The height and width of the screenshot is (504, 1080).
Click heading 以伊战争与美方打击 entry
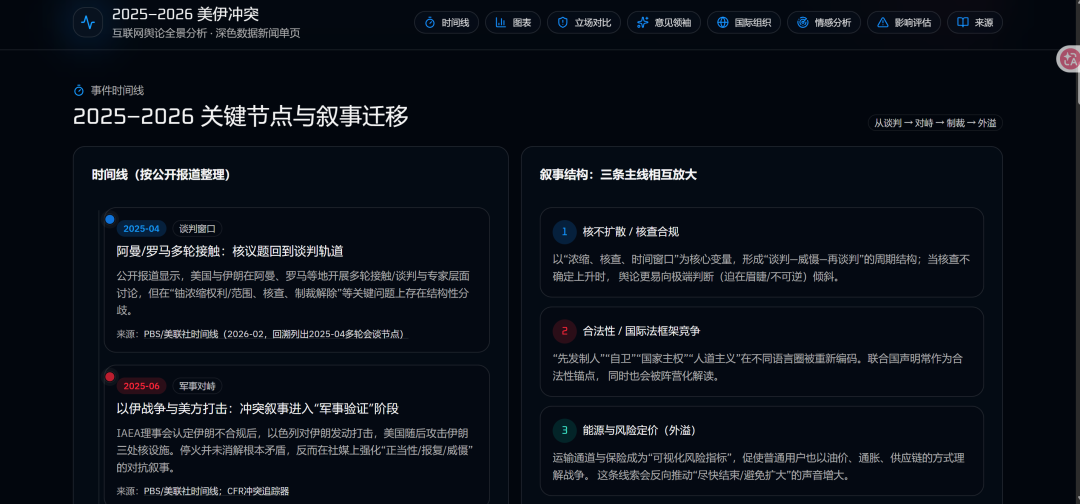pyautogui.click(x=258, y=408)
